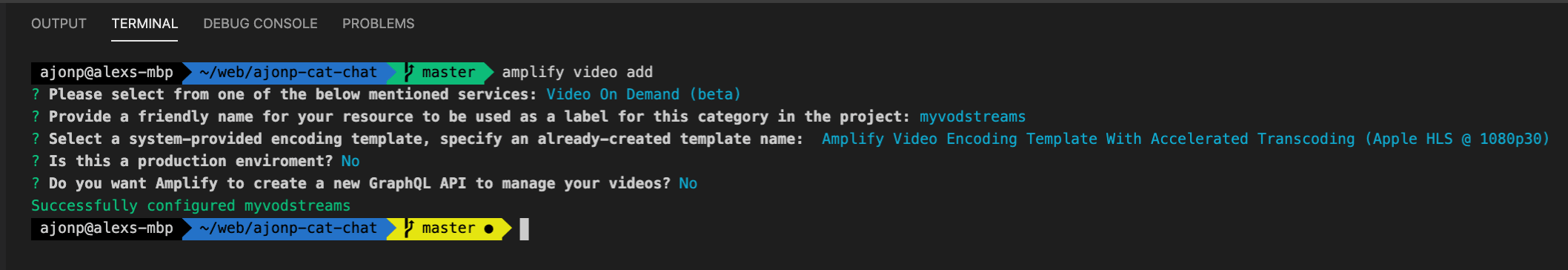Click the question mark before 'Is this a production'
The height and width of the screenshot is (270, 1568).
35,161
